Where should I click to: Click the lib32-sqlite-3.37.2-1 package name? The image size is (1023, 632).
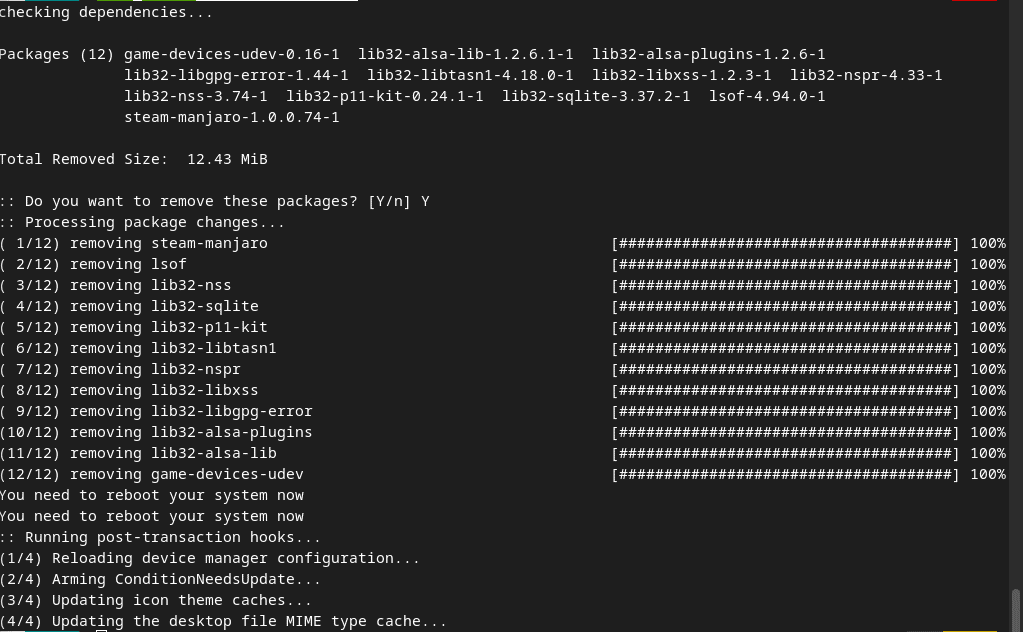click(596, 97)
